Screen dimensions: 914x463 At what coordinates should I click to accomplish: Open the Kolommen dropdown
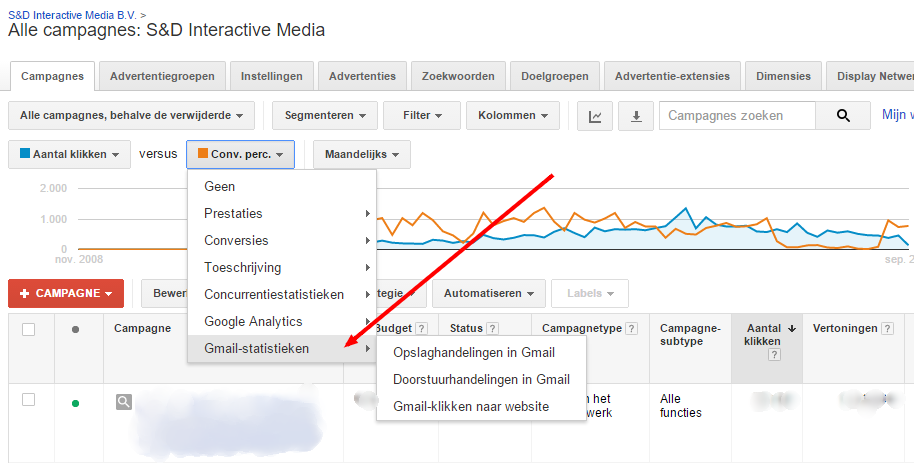click(x=513, y=115)
